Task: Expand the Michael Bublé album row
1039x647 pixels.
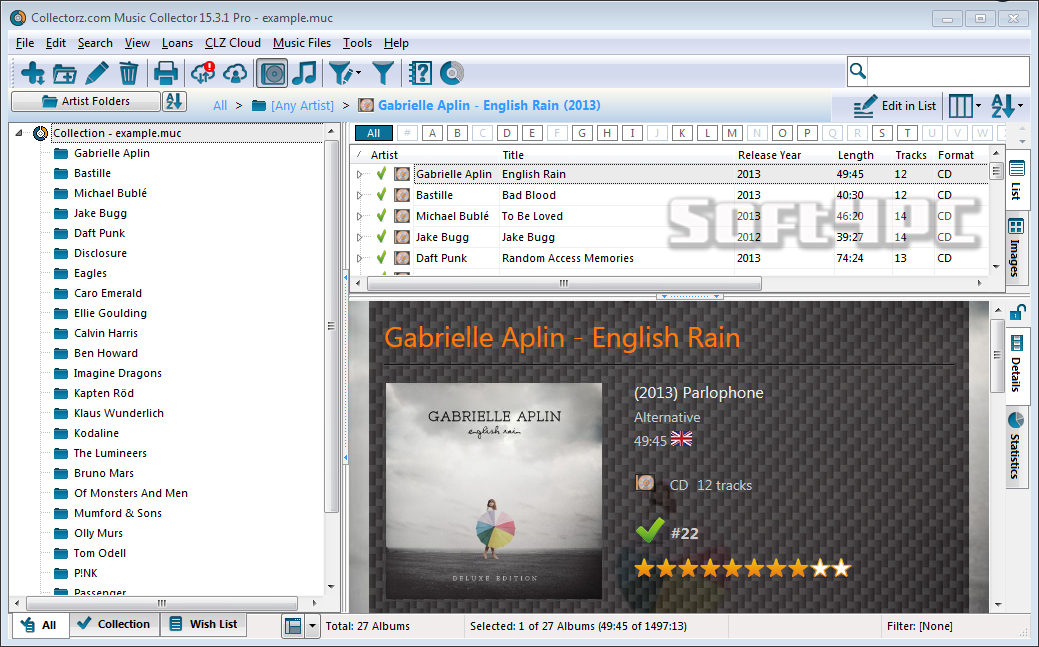Action: tap(360, 216)
